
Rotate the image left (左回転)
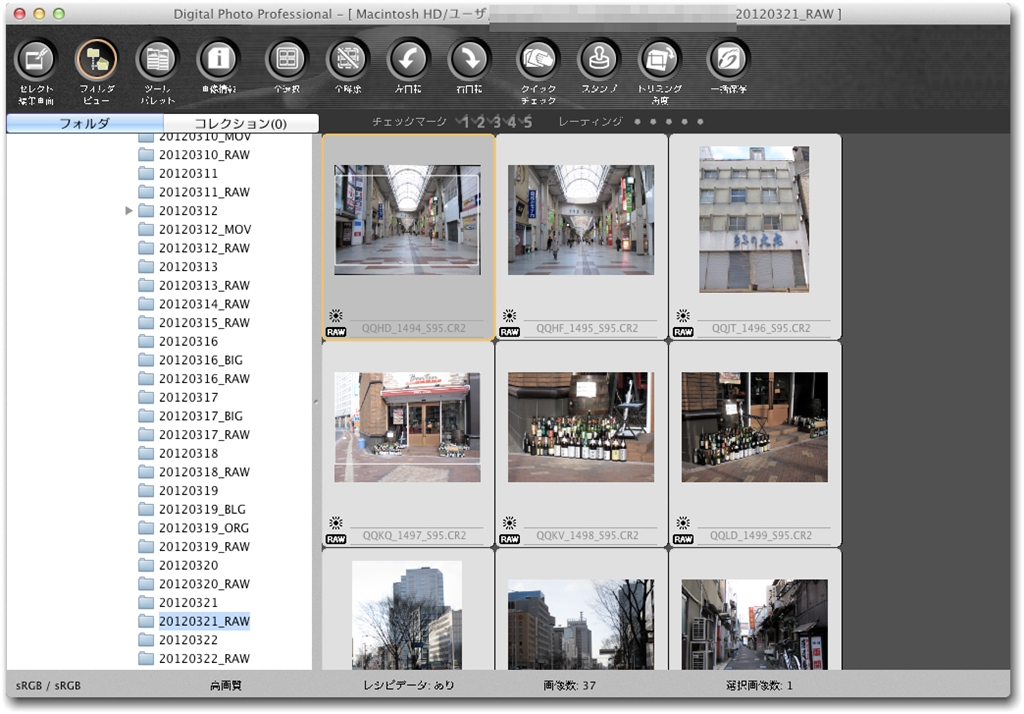click(x=408, y=61)
